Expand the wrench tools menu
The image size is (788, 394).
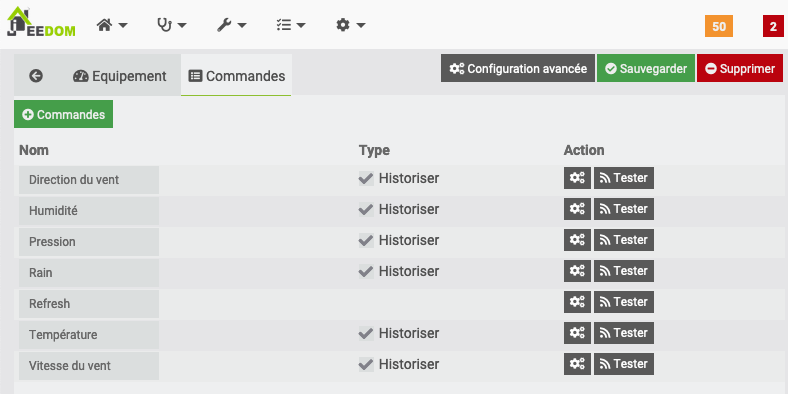tap(231, 25)
